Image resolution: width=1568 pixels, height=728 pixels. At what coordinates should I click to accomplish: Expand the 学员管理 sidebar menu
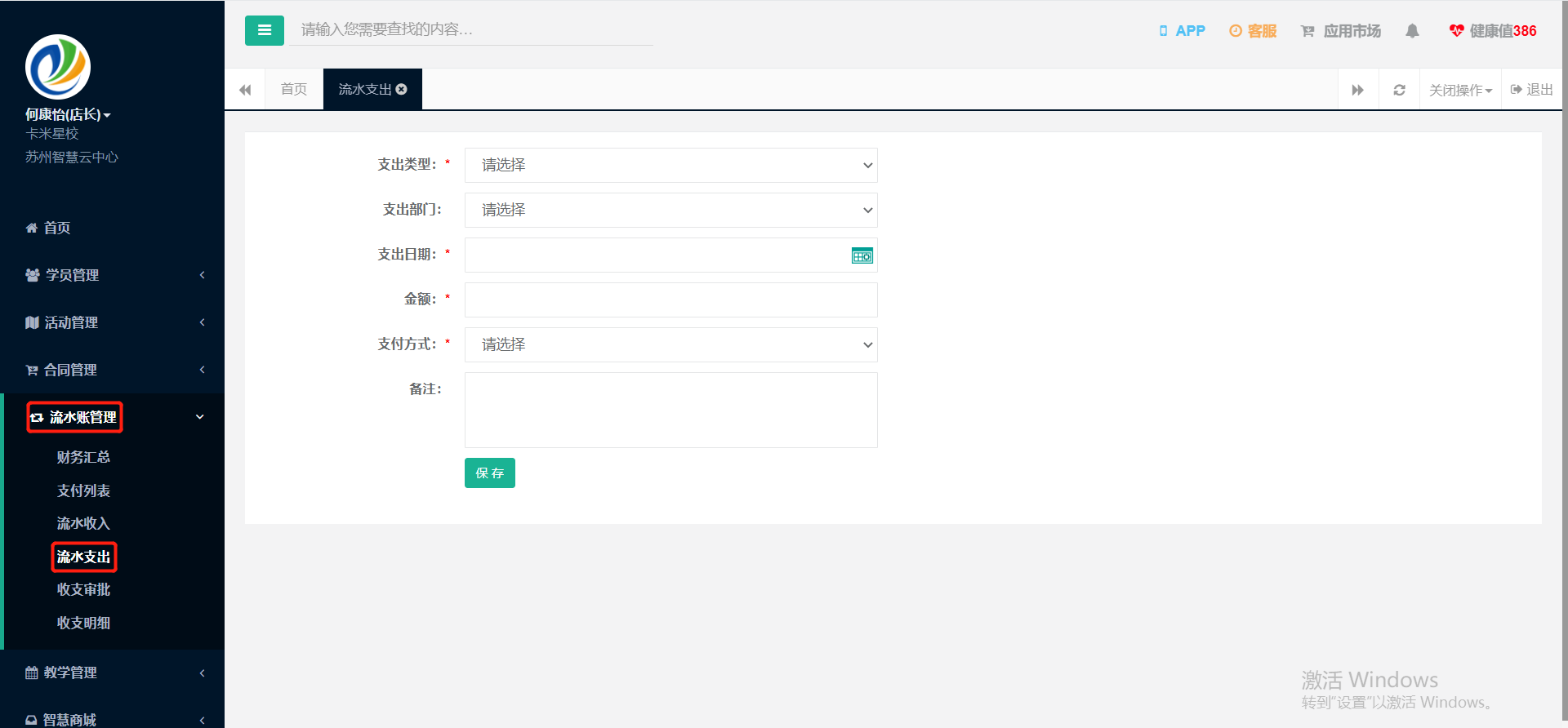coord(113,275)
